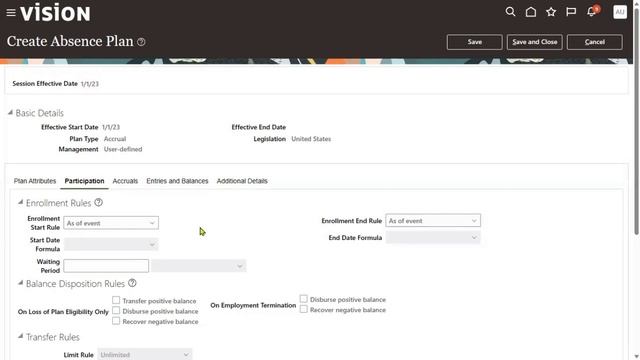Viewport: 640px width, 360px height.
Task: Open the Start Date Formula dropdown
Action: pos(111,244)
